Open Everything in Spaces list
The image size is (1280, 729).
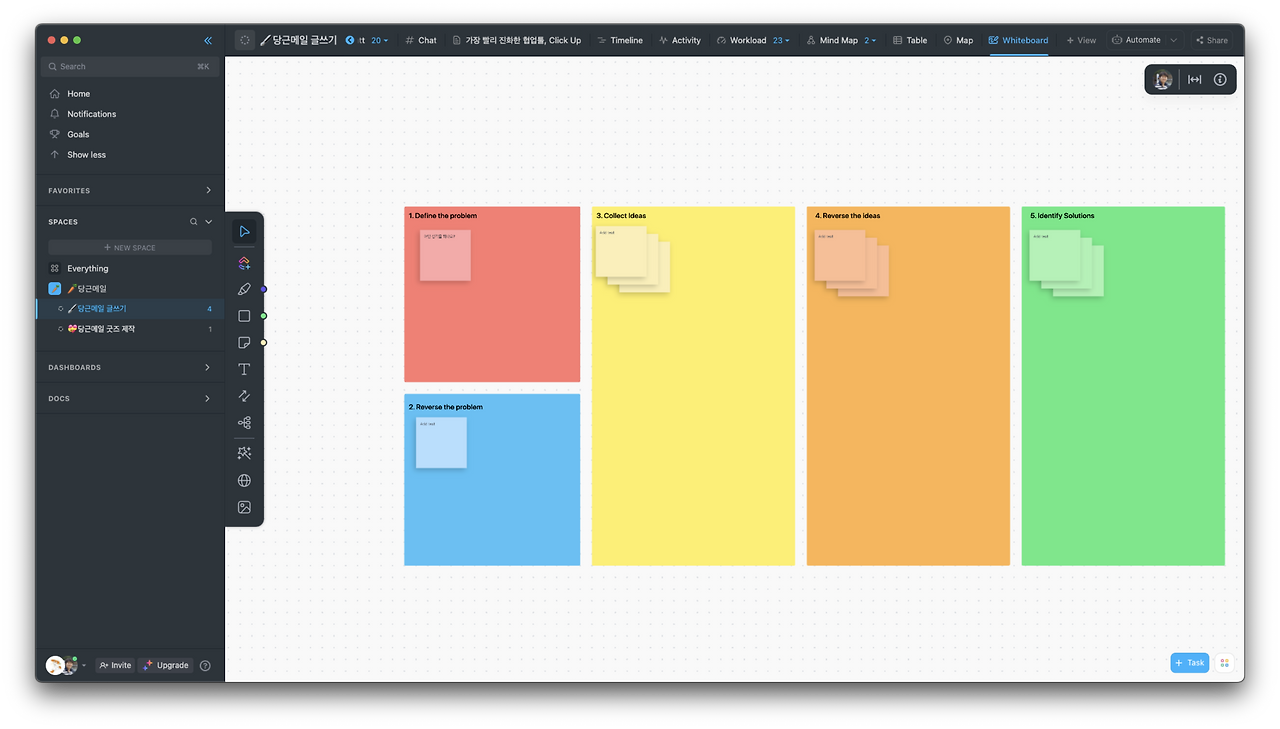pos(88,269)
